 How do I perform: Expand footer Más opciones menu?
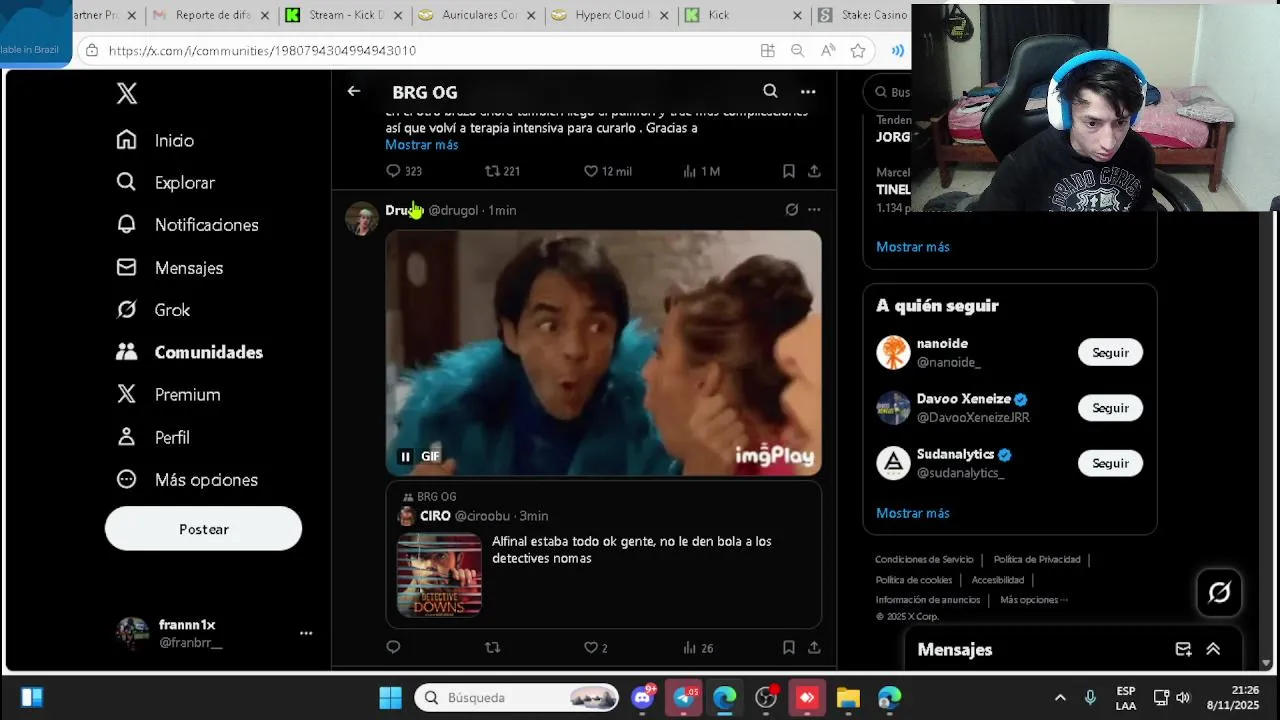(1034, 600)
